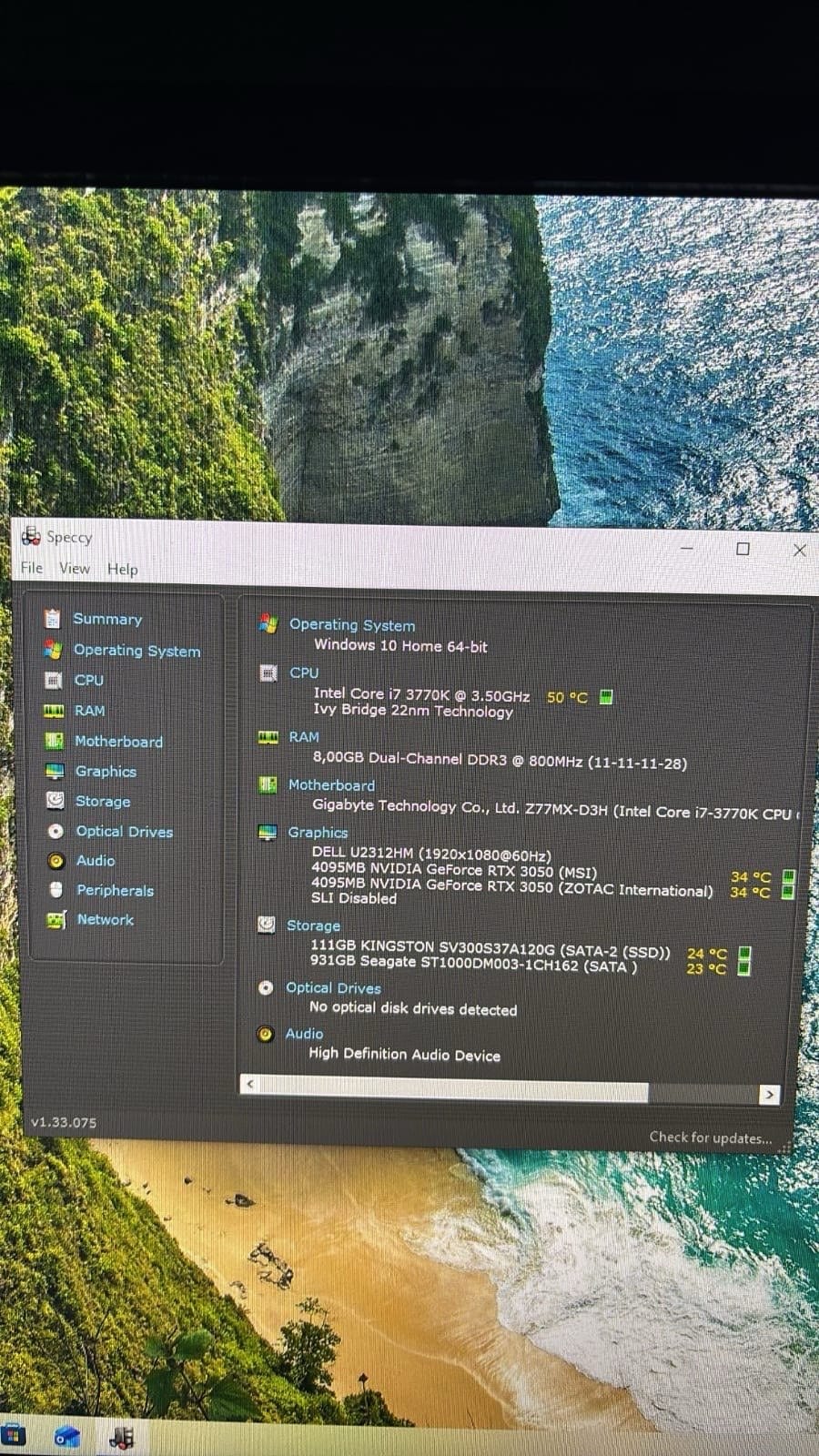Click the CPU heading link in summary
This screenshot has width=819, height=1456.
(304, 672)
